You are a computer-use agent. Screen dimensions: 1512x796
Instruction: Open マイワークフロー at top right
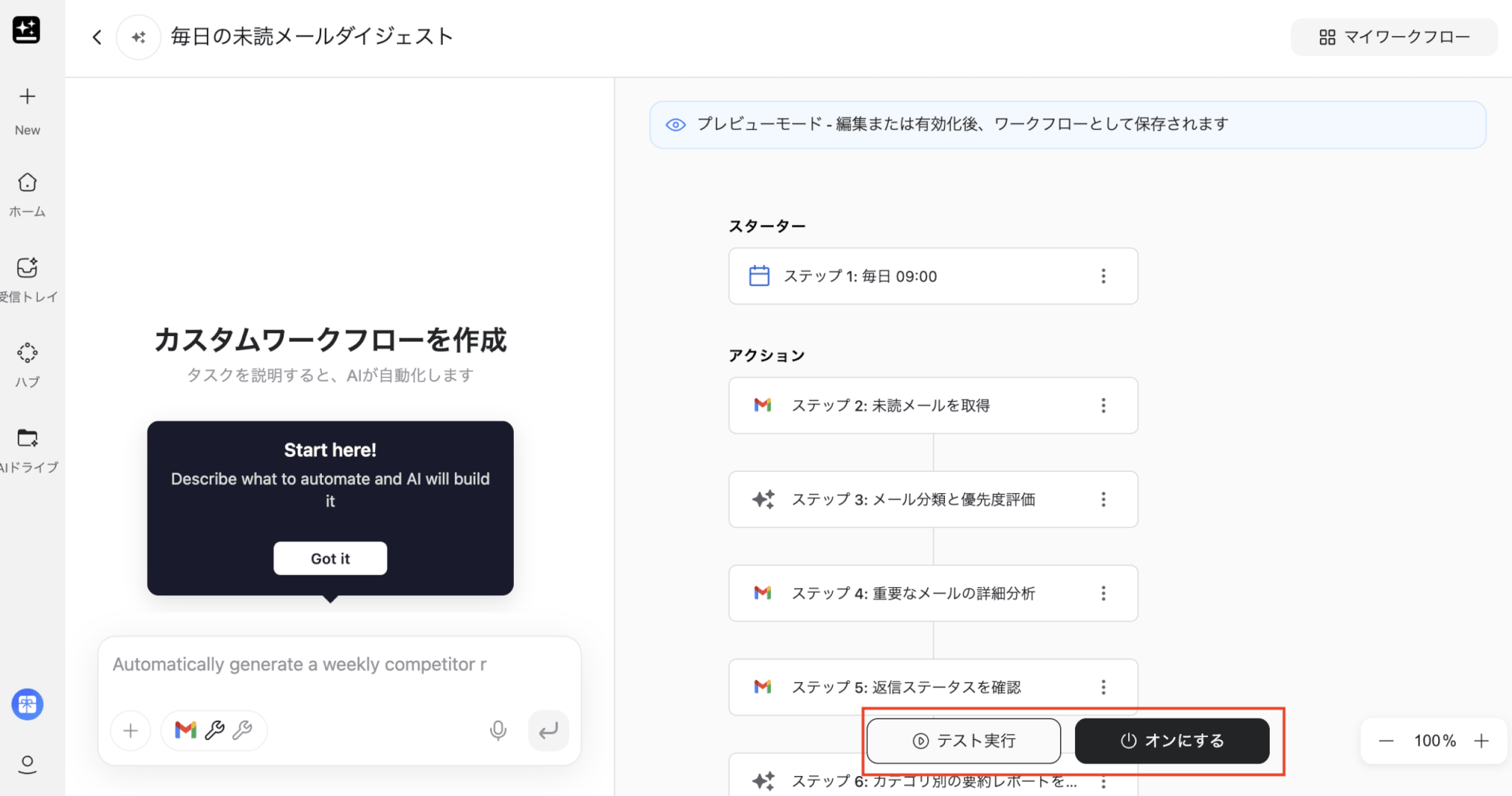coord(1394,37)
